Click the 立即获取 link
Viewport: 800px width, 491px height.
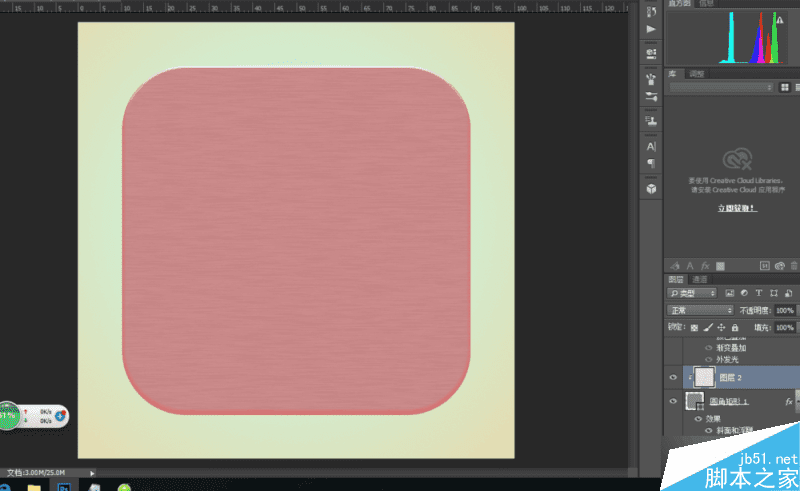(737, 208)
